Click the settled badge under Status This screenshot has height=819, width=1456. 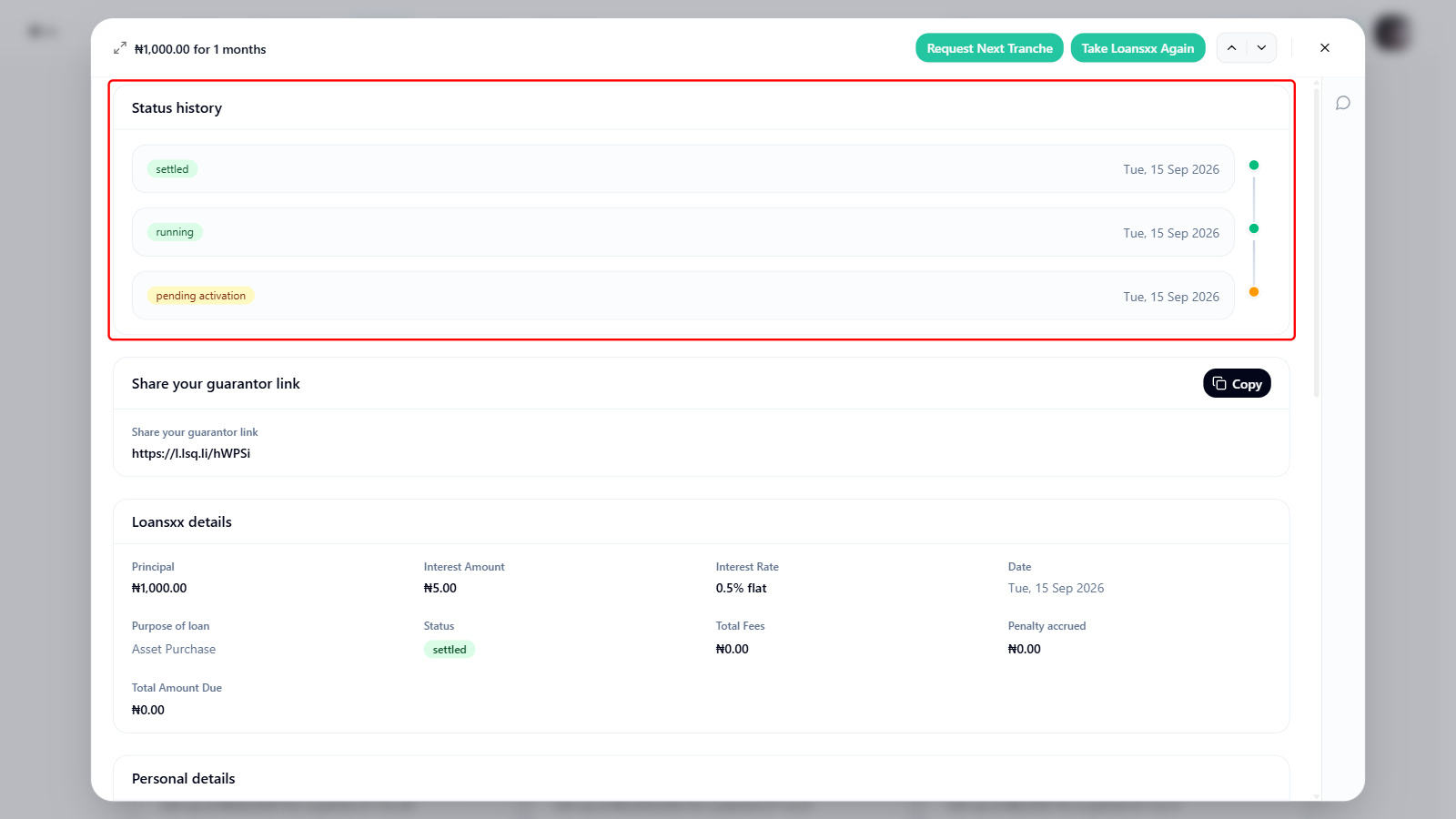click(x=450, y=649)
